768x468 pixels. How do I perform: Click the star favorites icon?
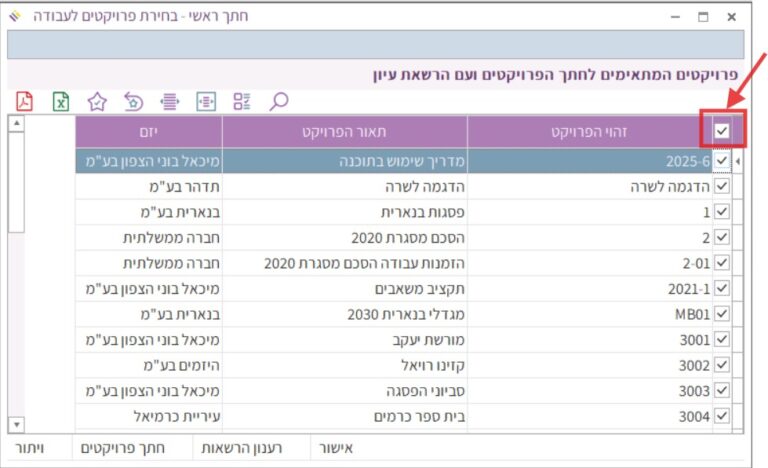96,101
